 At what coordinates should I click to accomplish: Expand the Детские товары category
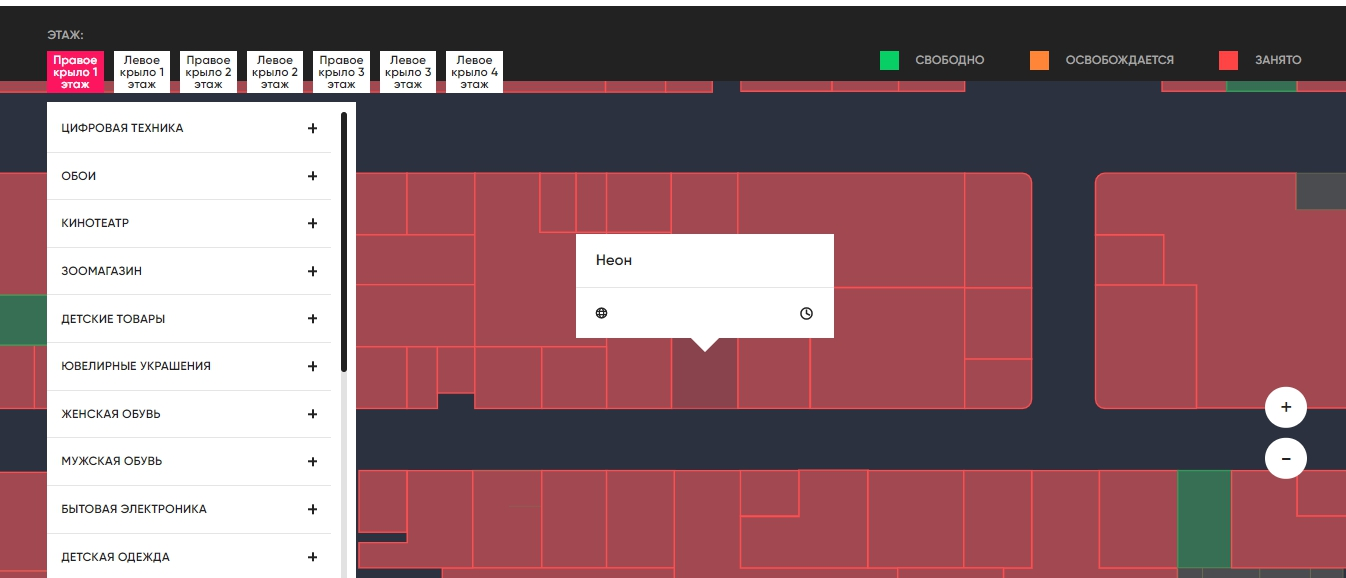[x=312, y=319]
